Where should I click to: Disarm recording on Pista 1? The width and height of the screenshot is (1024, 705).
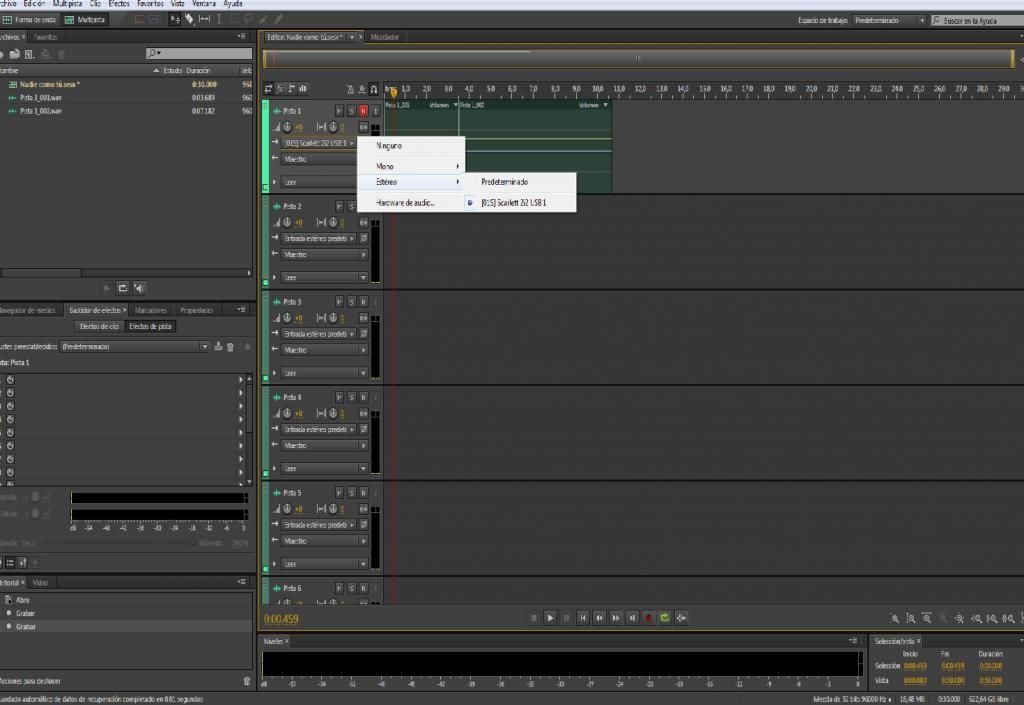[363, 110]
